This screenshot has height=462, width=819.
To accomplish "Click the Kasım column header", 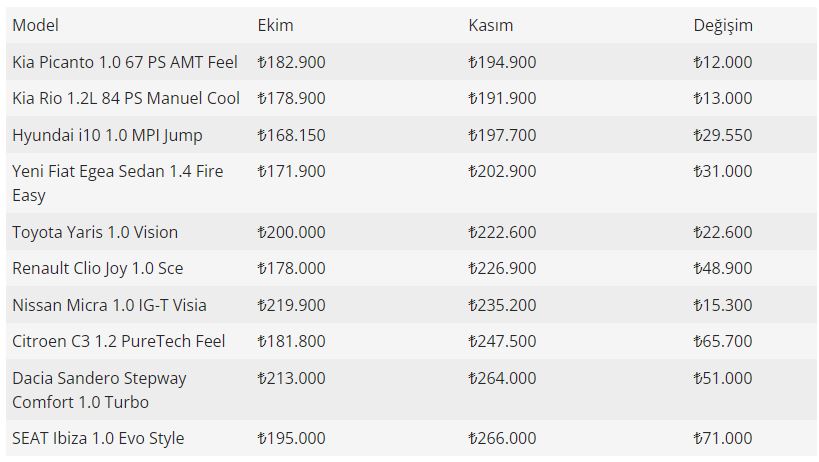I will (x=490, y=25).
